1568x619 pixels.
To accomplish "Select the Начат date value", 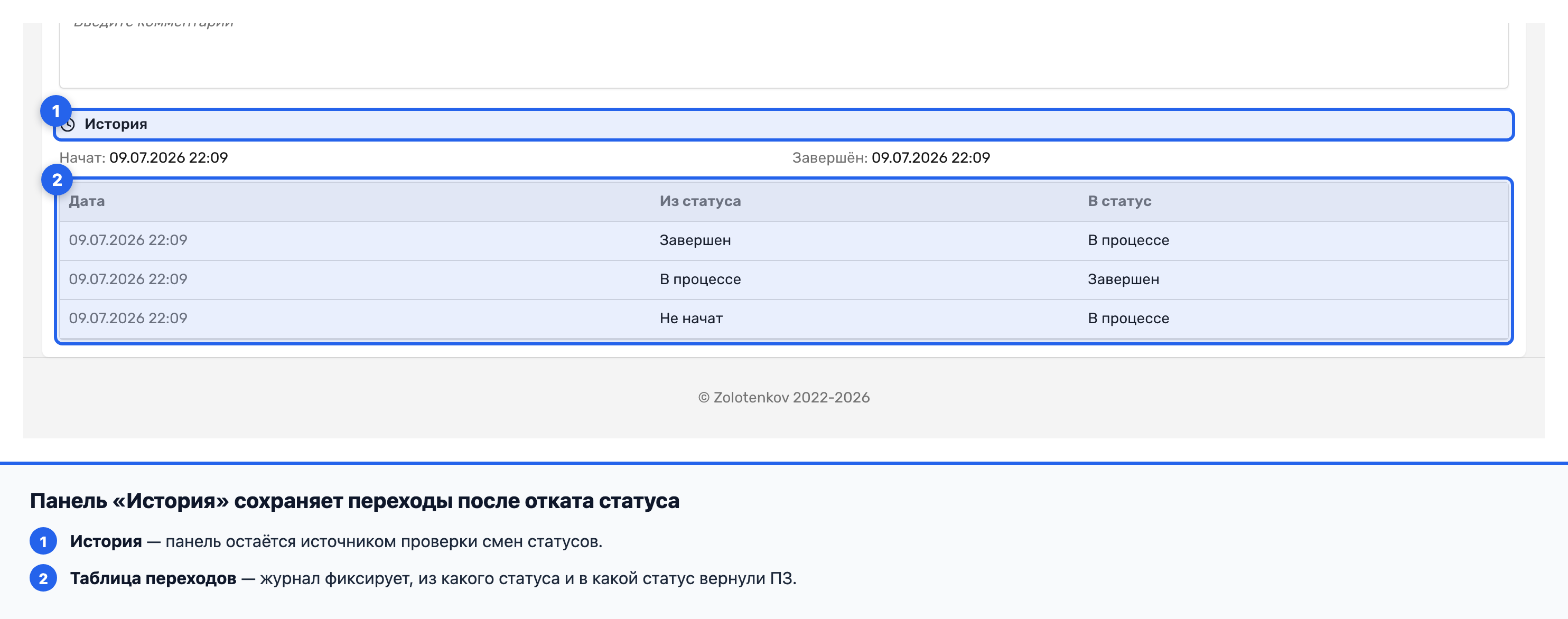I will point(169,157).
